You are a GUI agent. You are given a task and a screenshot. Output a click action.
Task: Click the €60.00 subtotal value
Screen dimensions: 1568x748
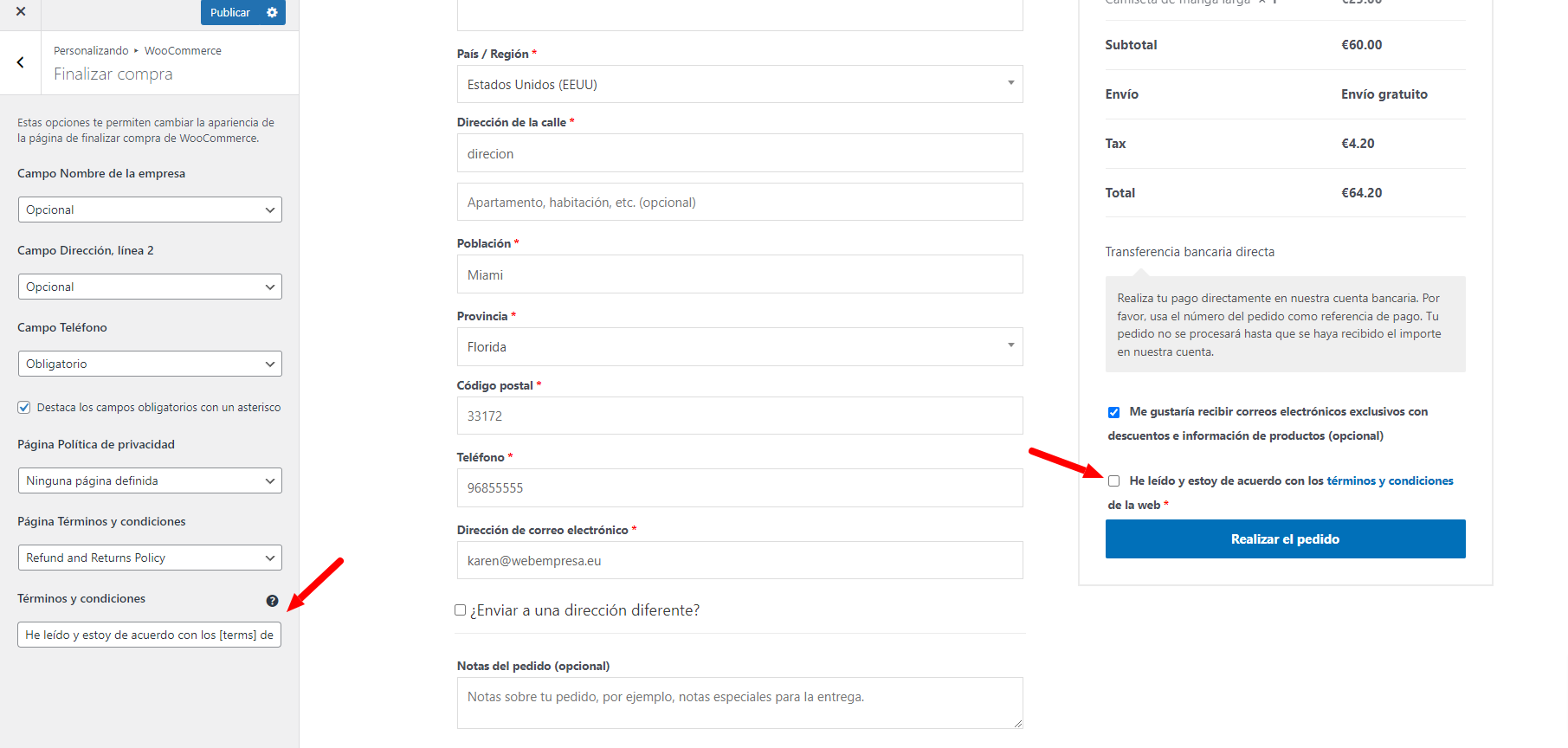[x=1361, y=45]
